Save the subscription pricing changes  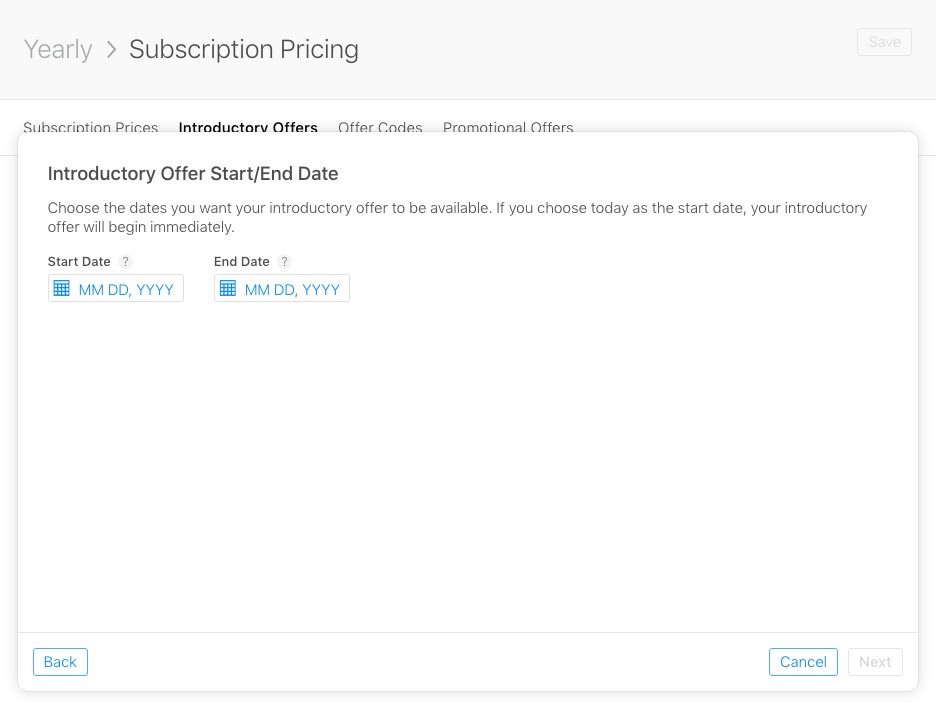coord(884,41)
